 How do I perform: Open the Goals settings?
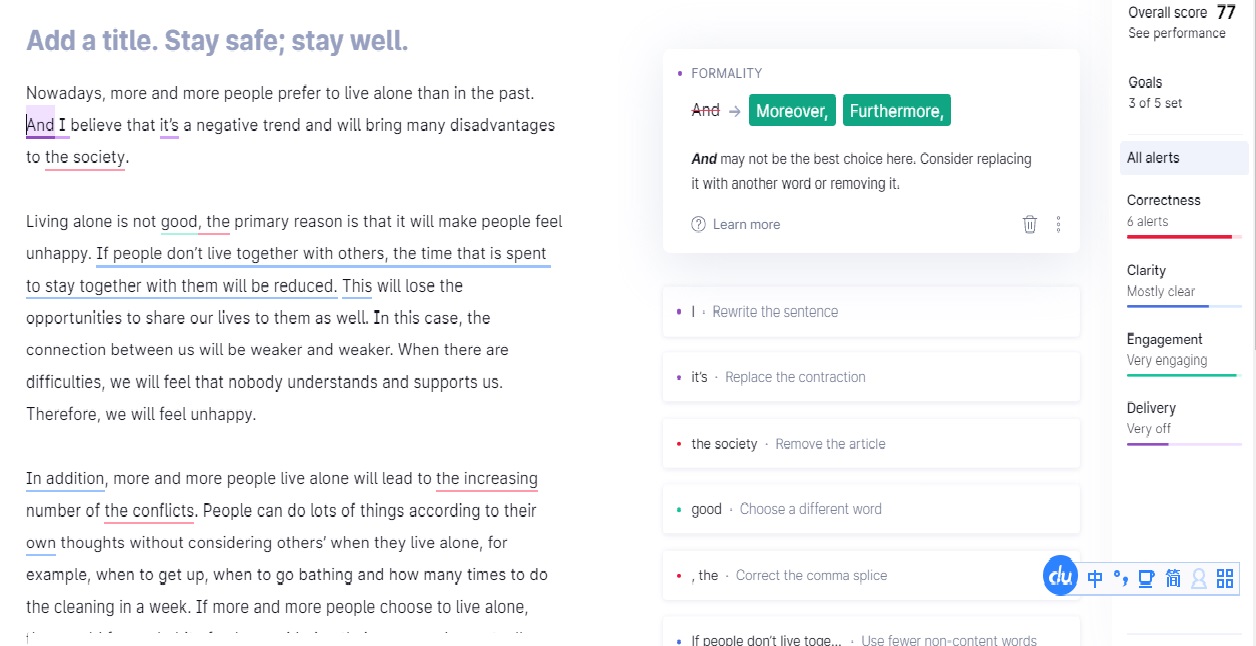pyautogui.click(x=1156, y=92)
